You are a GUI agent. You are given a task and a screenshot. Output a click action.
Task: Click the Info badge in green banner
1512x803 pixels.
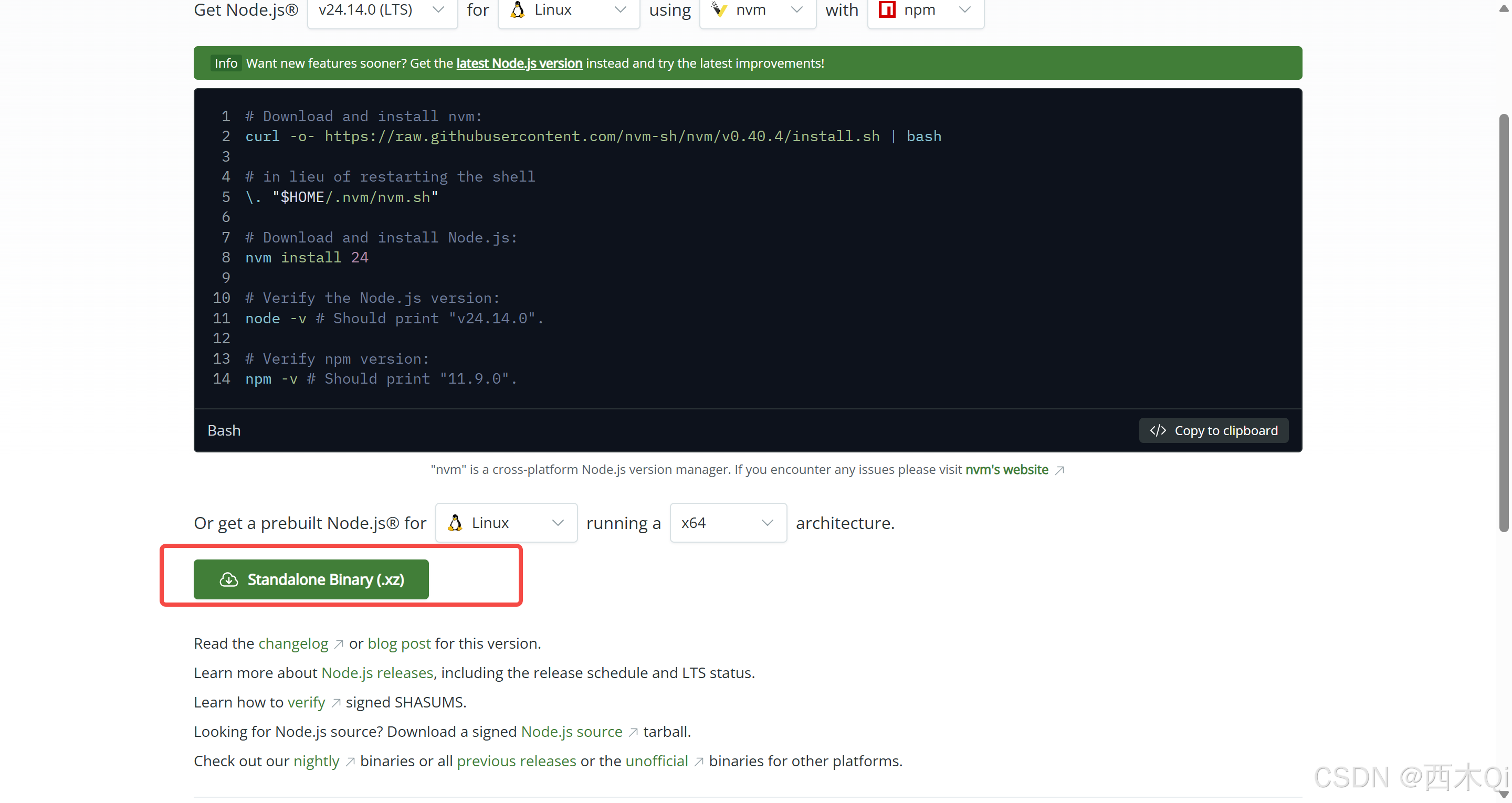coord(225,63)
